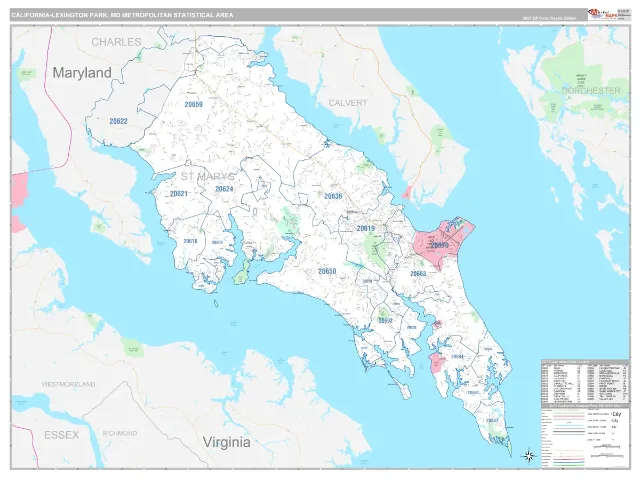Click the 'CALVERT' county label
Screen dimensions: 640x480
[348, 103]
